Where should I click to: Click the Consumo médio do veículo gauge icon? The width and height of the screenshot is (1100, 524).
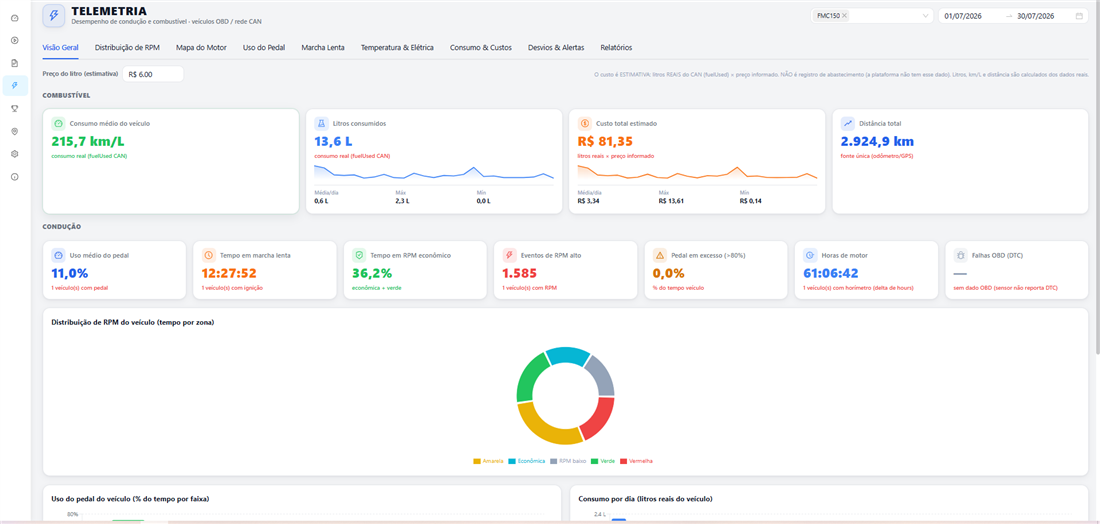point(59,123)
